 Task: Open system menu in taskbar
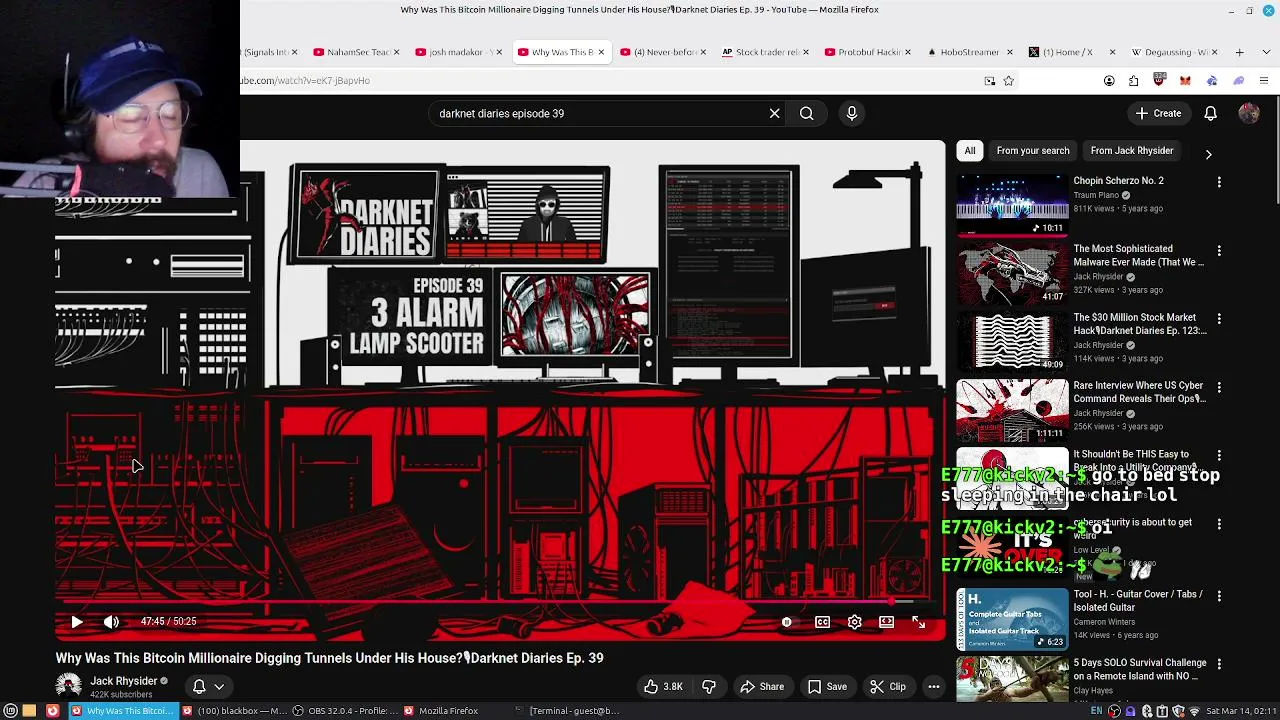(10, 711)
